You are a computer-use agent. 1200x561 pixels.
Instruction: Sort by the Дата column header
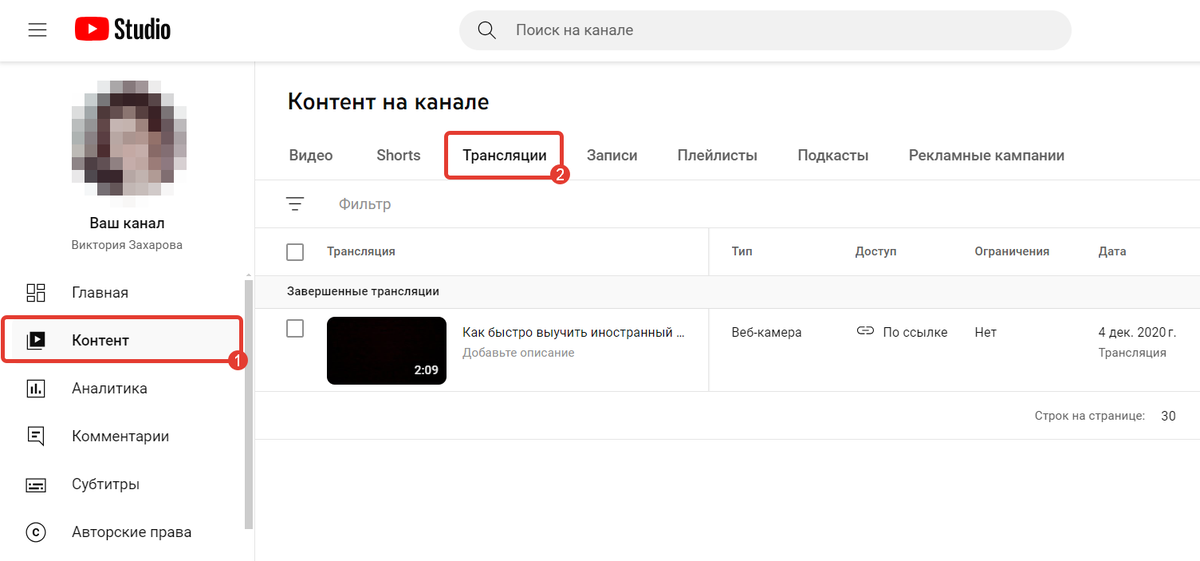coord(1112,252)
